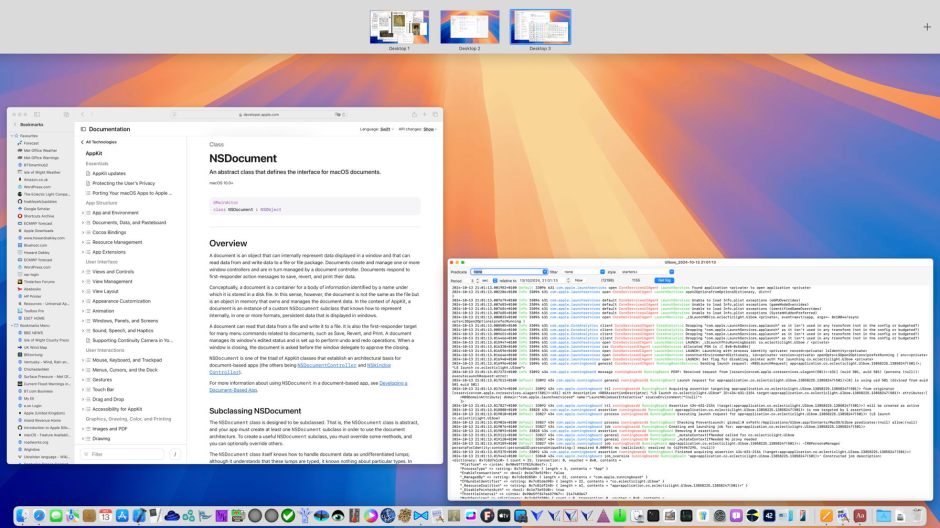Open Supporting Continuity Camera article
This screenshot has width=940, height=528.
point(132,340)
